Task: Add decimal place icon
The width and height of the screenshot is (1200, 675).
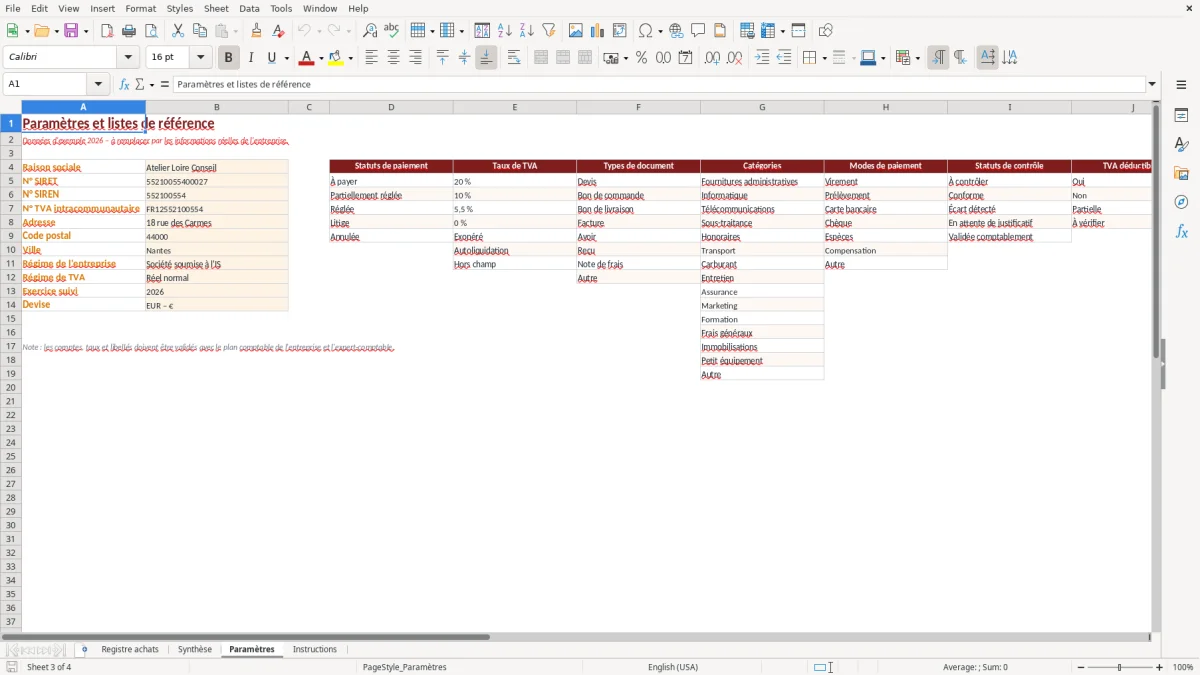Action: point(713,58)
